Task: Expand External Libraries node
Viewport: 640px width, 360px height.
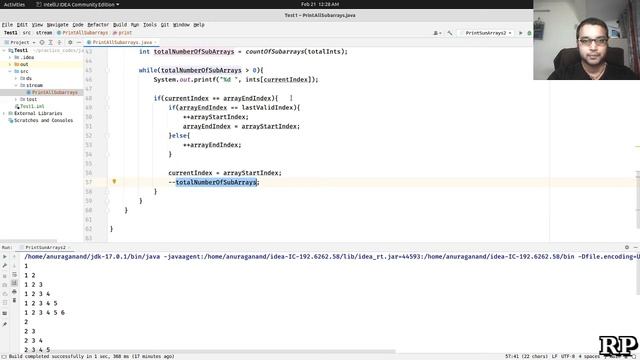Action: [x=4, y=113]
